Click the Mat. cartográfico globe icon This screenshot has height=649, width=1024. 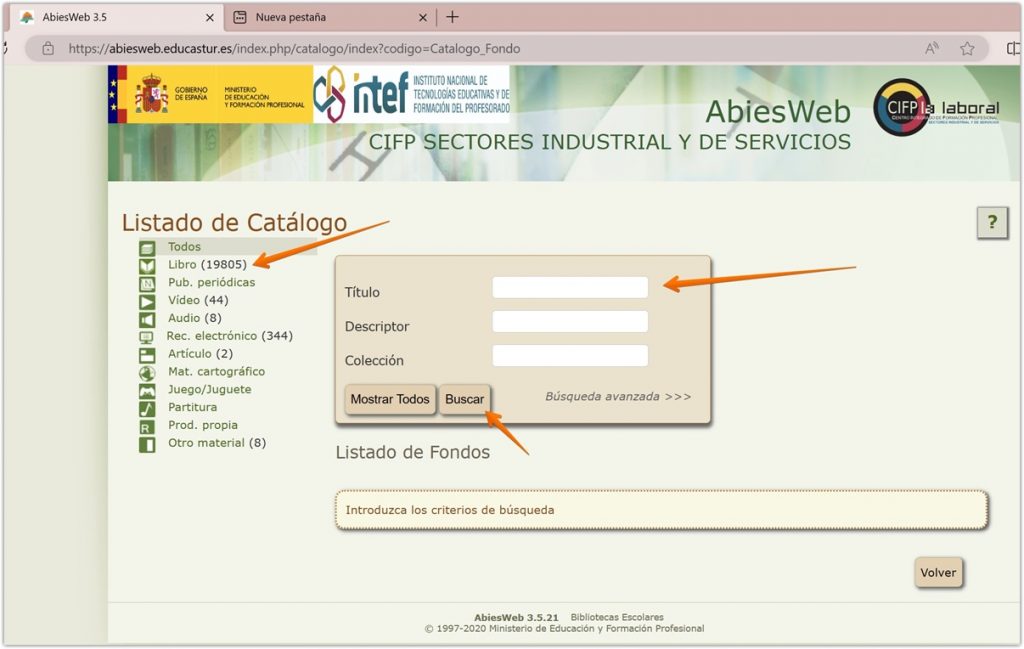[147, 373]
